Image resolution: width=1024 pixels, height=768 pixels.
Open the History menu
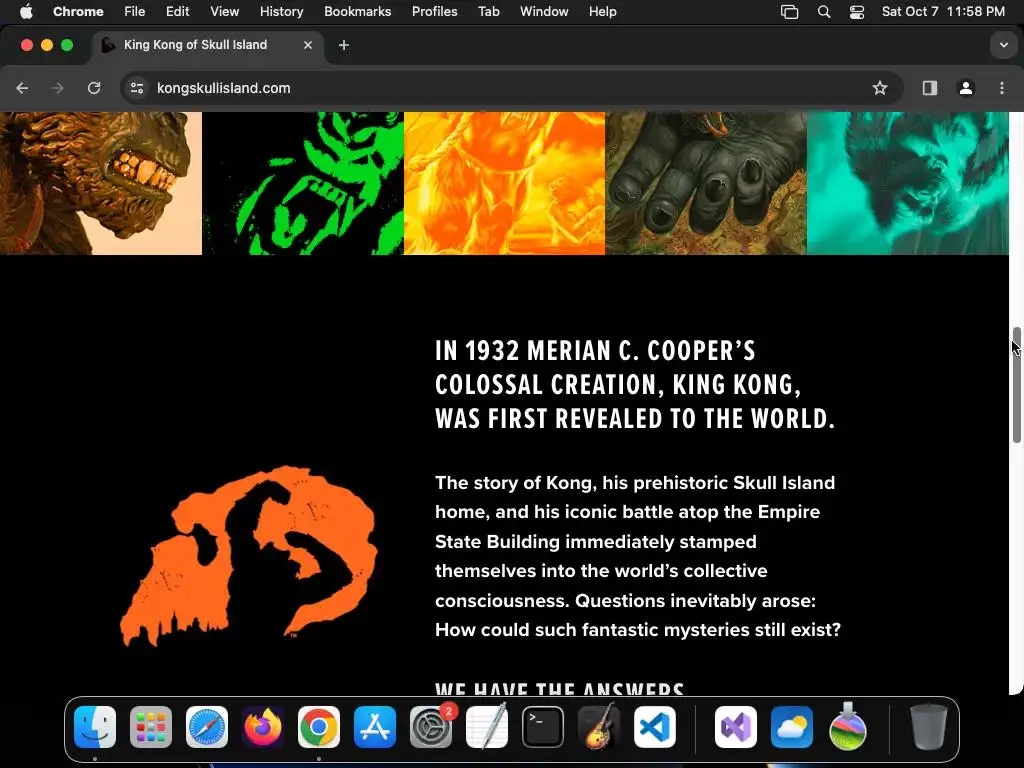(281, 12)
